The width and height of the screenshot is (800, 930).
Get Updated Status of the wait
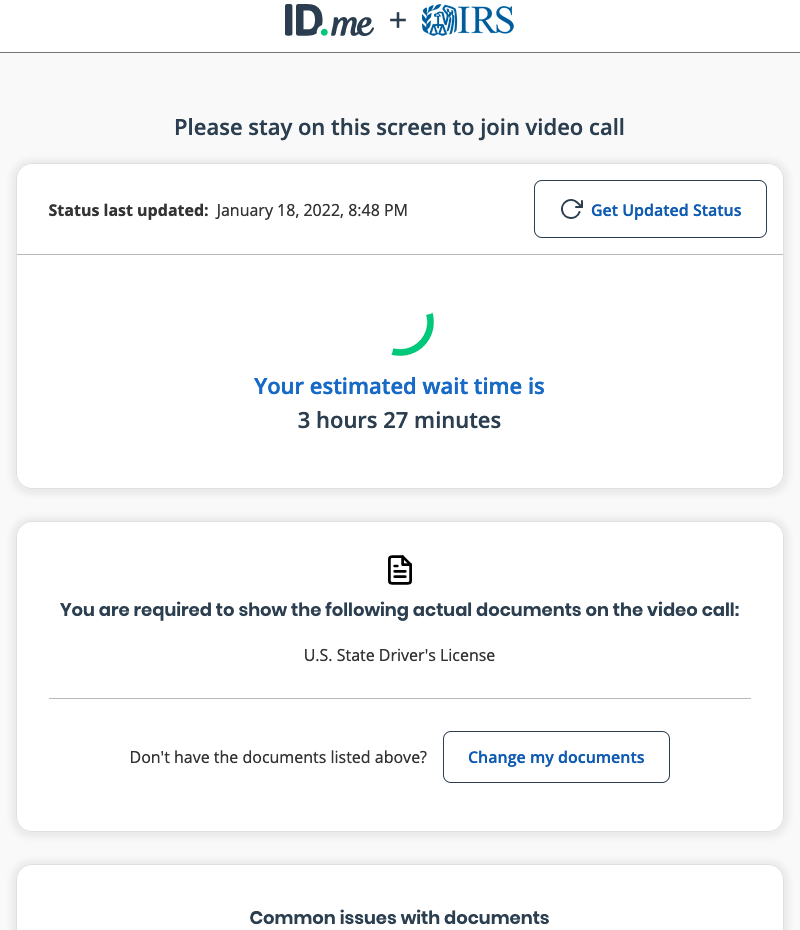pos(650,209)
